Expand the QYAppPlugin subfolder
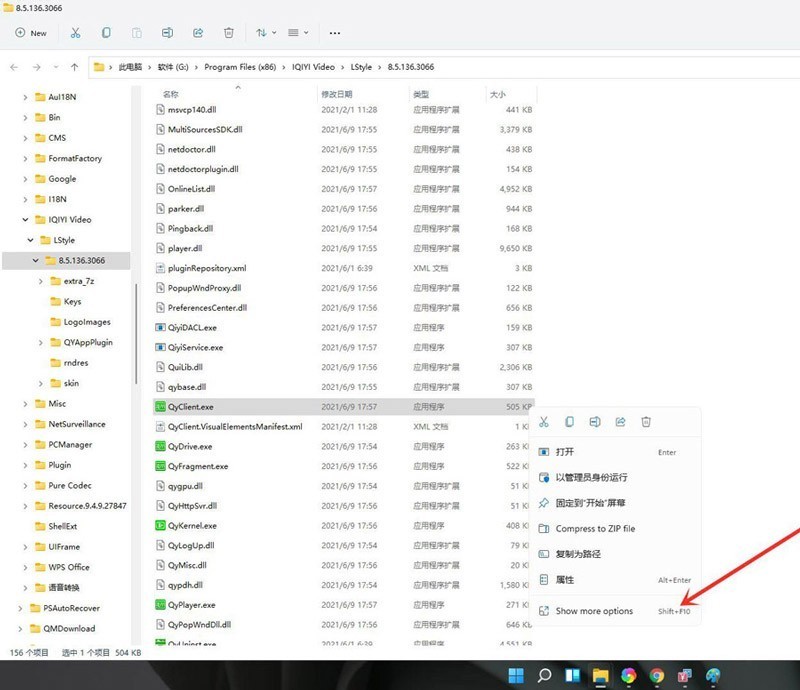This screenshot has width=800, height=690. [x=40, y=342]
